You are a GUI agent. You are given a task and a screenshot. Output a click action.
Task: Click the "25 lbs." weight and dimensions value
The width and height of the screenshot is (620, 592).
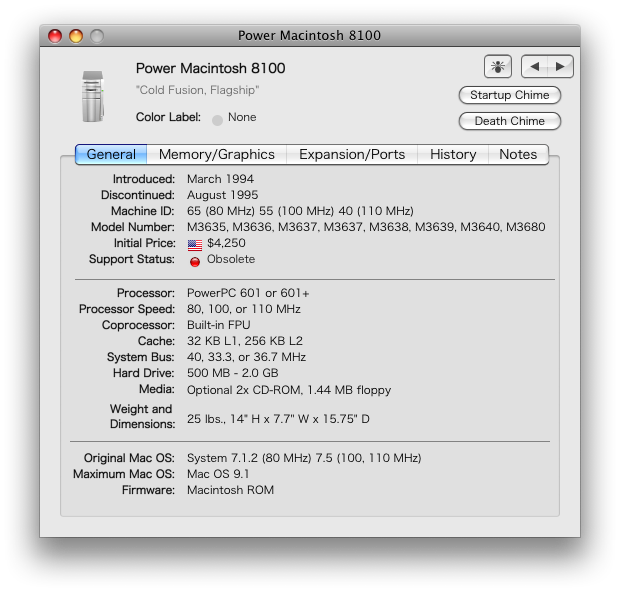(278, 419)
